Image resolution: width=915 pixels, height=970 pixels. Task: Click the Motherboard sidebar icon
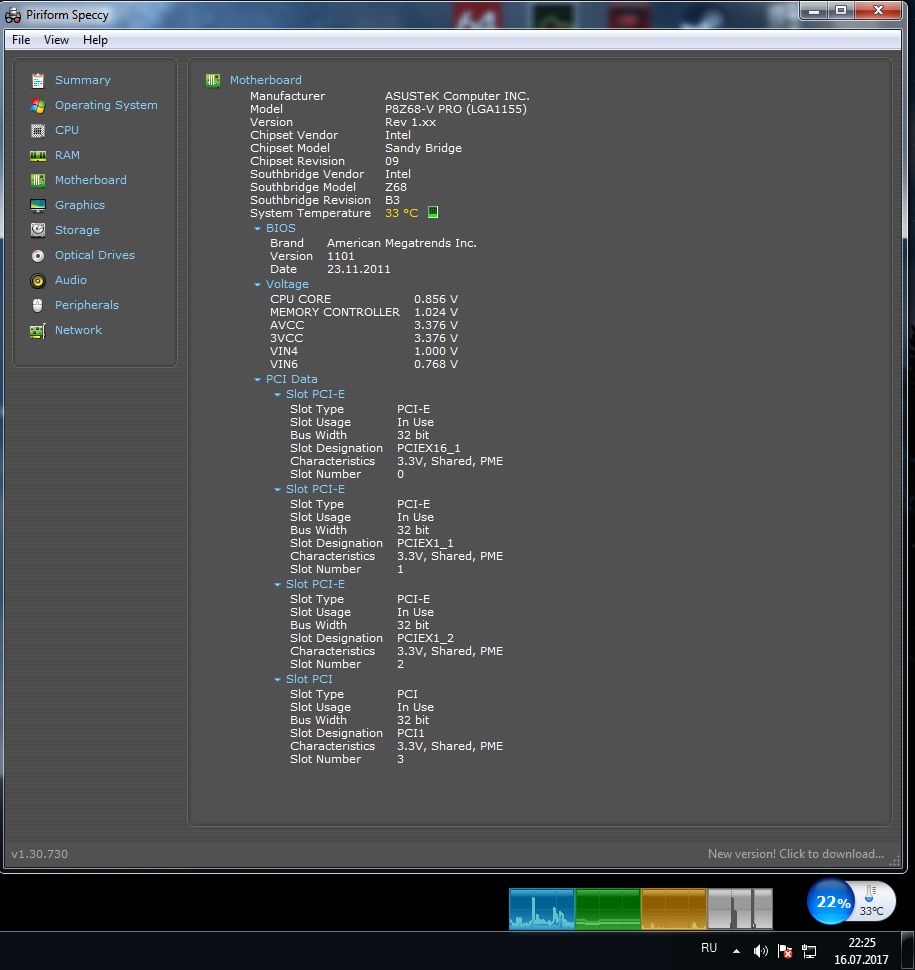[x=38, y=180]
